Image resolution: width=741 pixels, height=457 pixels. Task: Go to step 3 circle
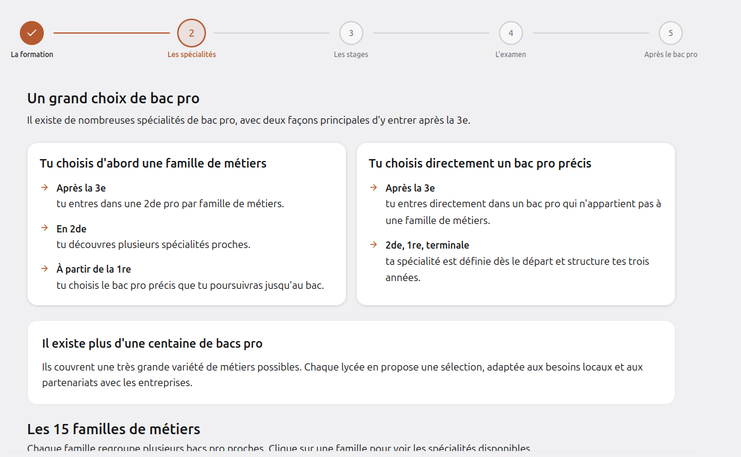click(351, 33)
